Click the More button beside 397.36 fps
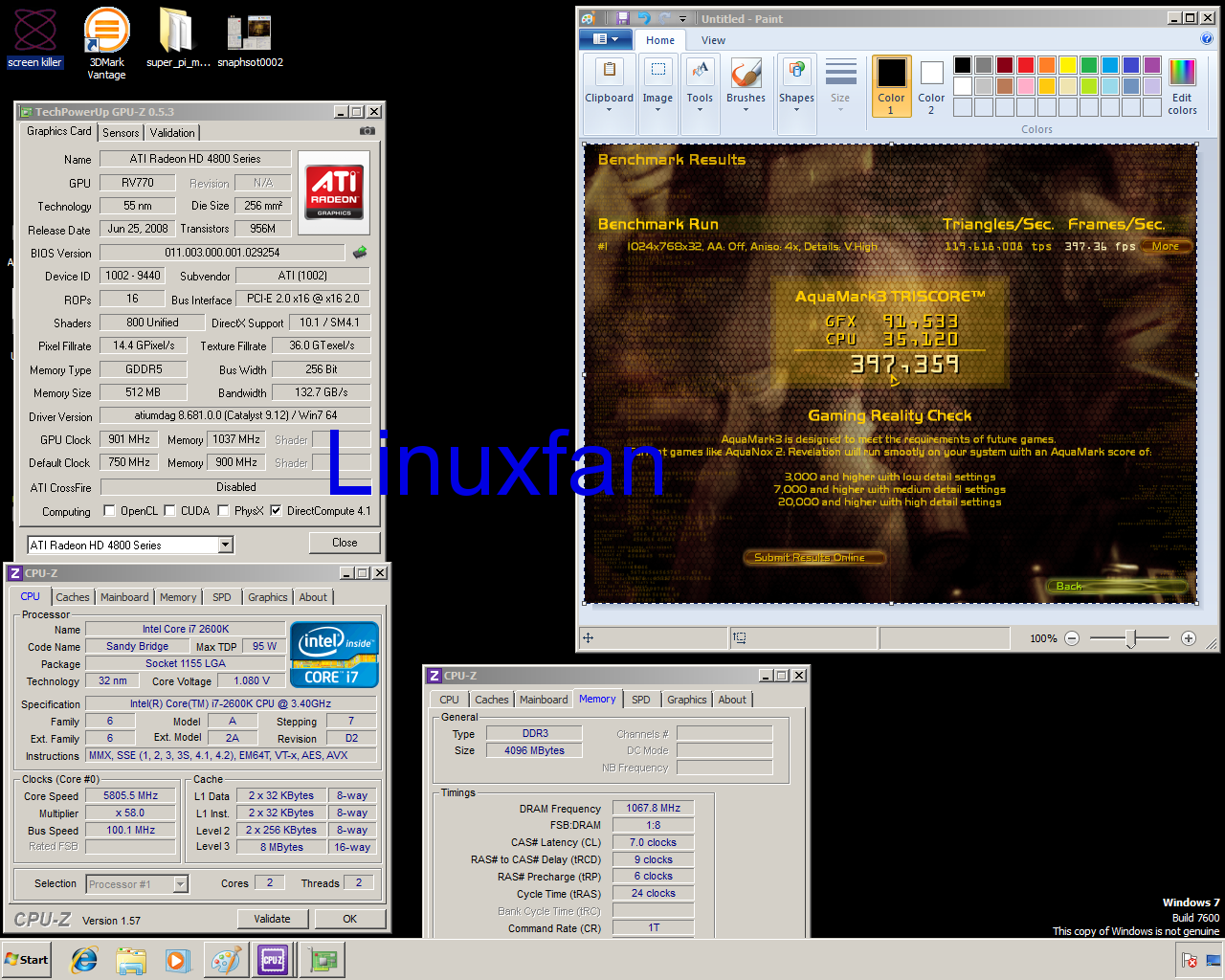 [1165, 246]
